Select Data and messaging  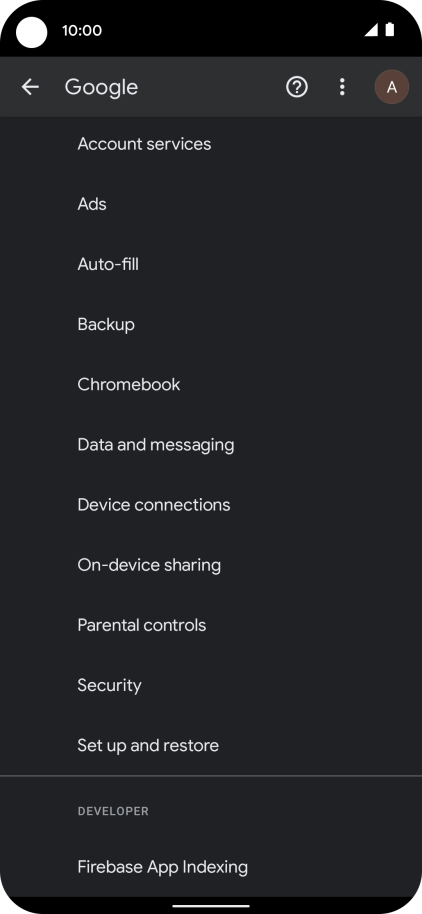(x=211, y=445)
